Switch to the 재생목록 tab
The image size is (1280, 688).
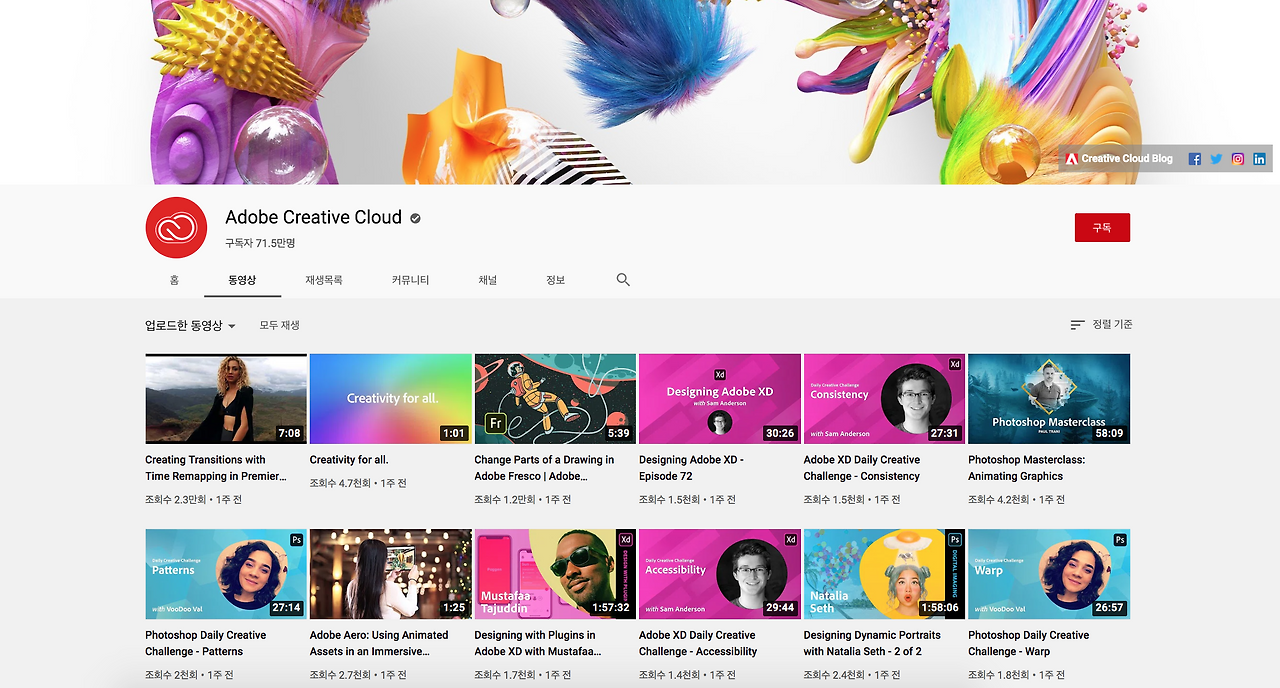(324, 280)
